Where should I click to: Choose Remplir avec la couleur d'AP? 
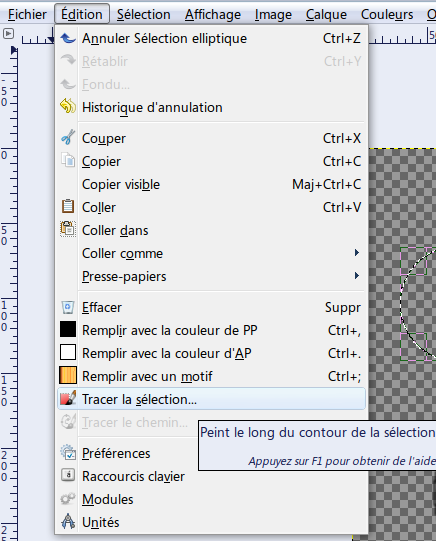[x=211, y=353]
